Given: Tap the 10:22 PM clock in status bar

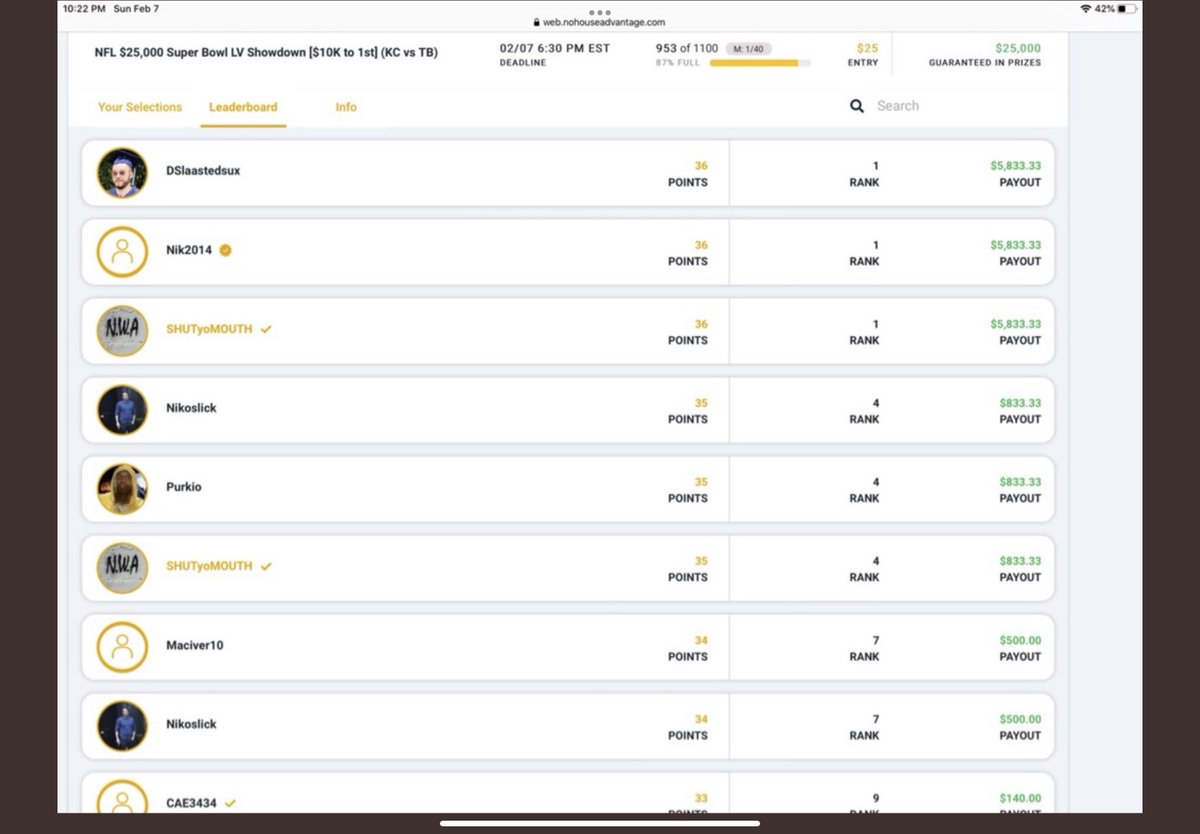Looking at the screenshot, I should click(x=84, y=9).
